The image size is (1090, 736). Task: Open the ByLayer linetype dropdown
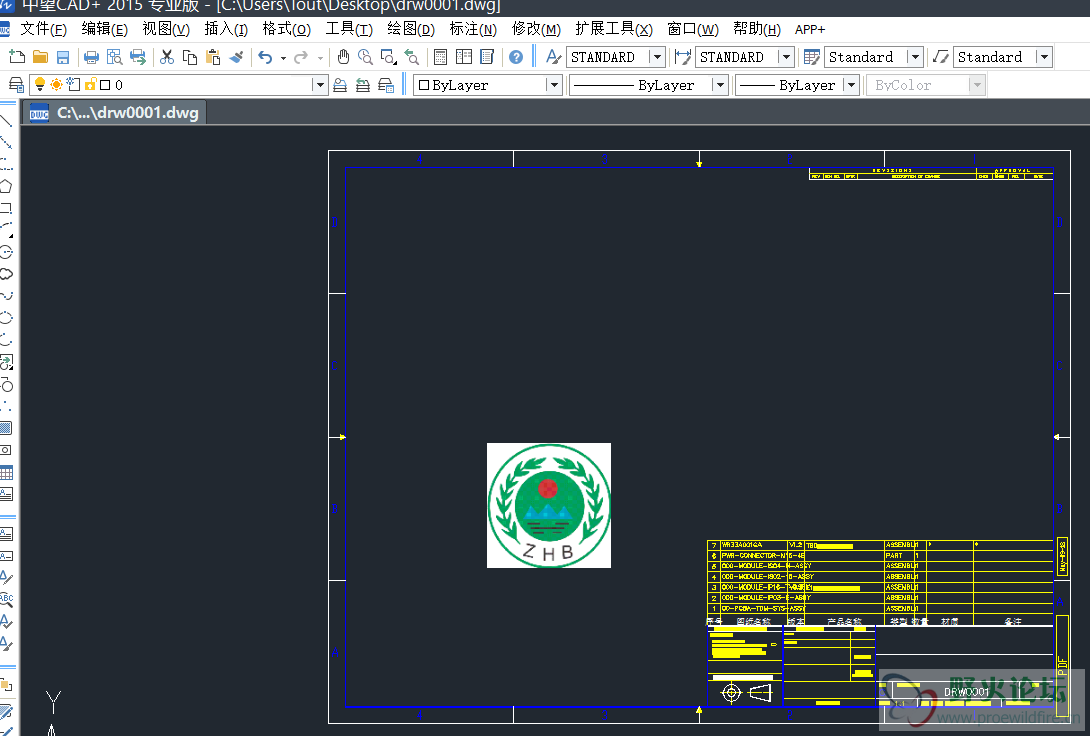tap(719, 85)
